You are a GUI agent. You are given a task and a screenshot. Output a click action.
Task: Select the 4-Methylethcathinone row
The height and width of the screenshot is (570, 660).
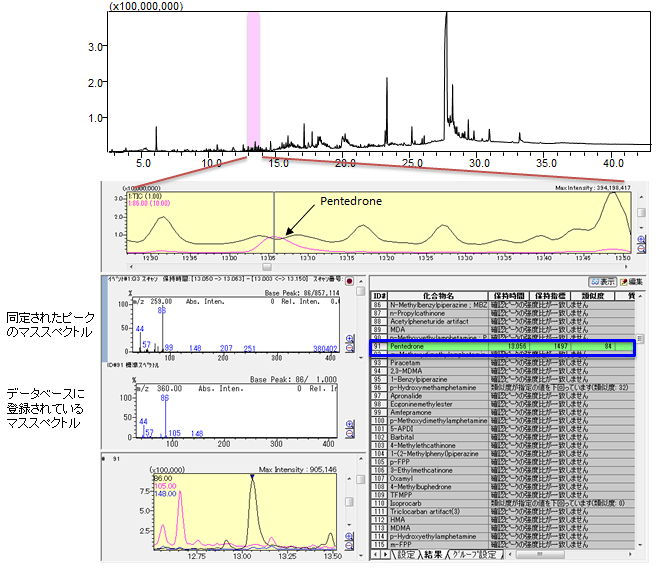(x=503, y=445)
